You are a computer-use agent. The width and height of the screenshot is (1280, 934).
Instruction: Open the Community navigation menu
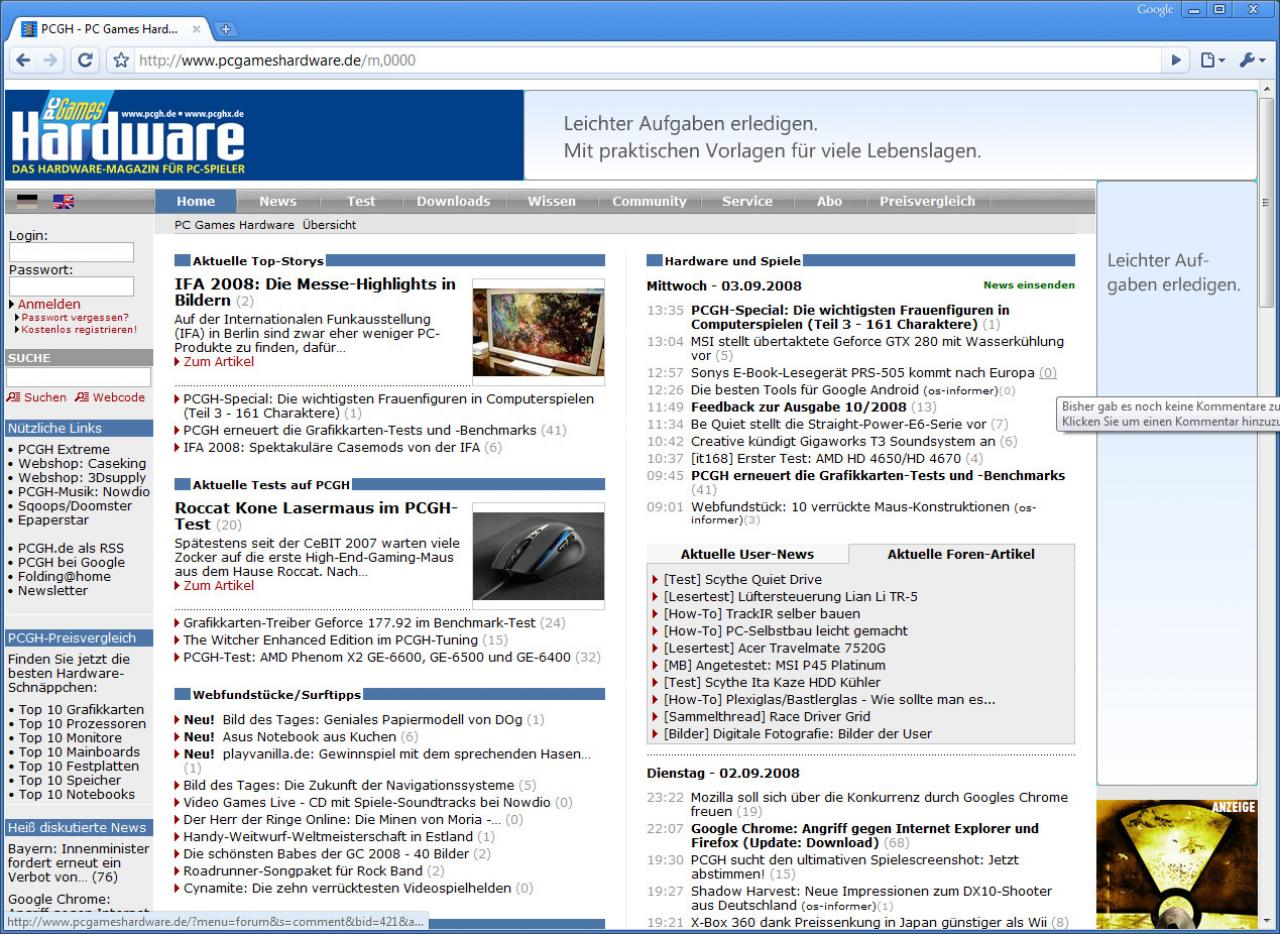click(649, 201)
